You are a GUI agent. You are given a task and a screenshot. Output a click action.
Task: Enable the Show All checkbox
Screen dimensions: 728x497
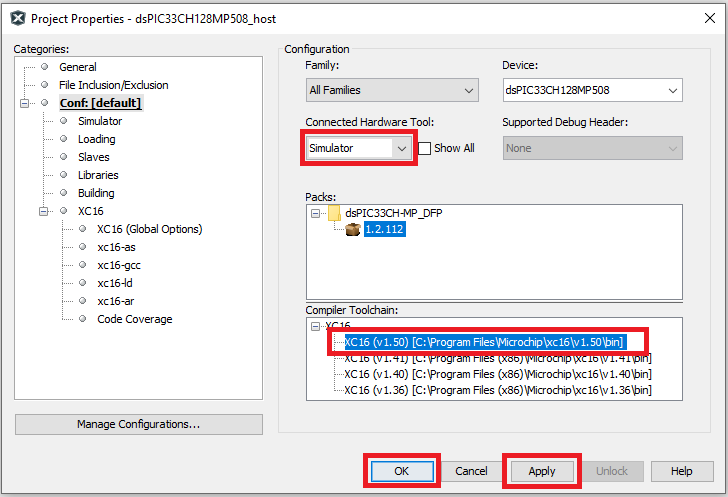pyautogui.click(x=424, y=148)
